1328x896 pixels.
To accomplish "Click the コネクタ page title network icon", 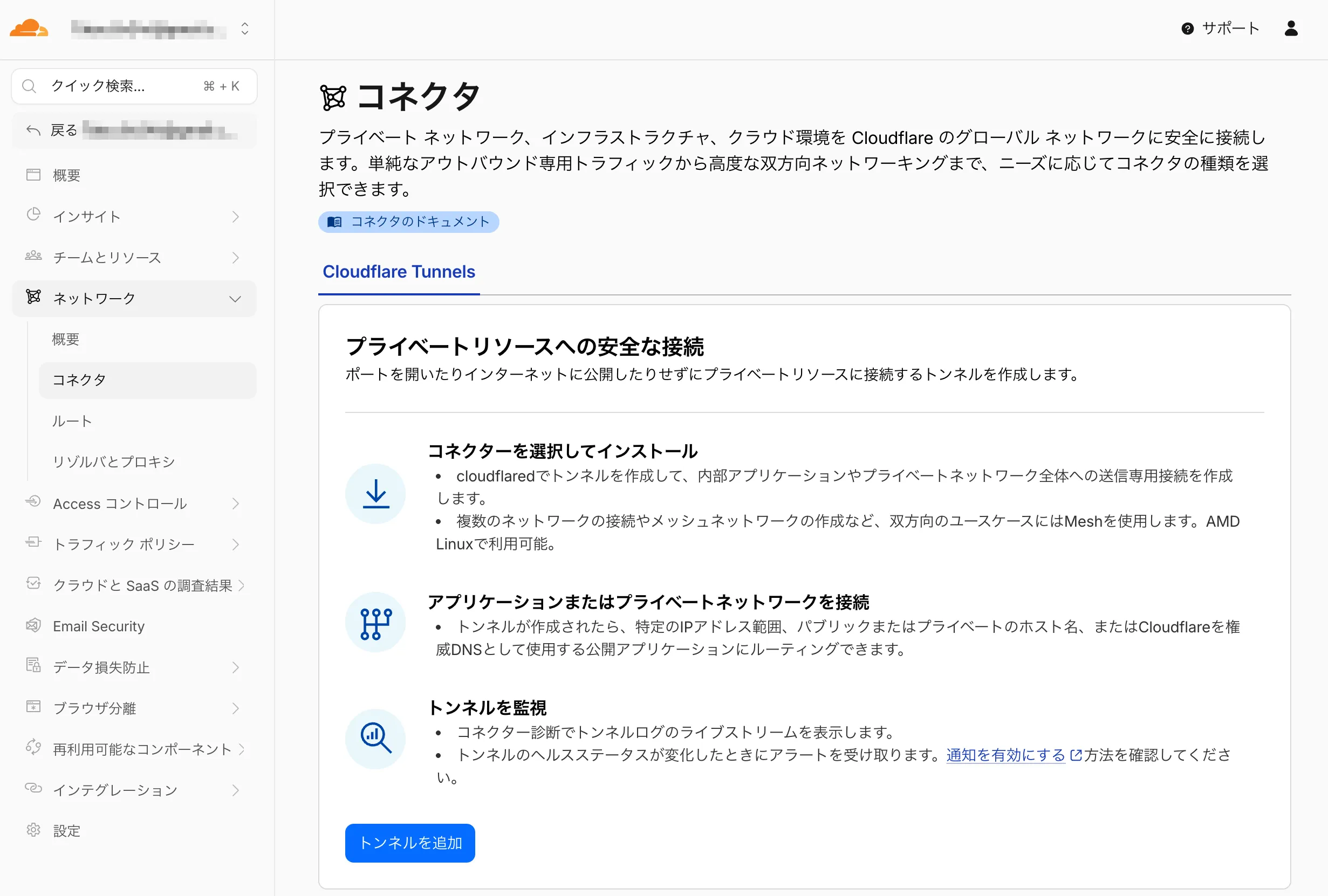I will (x=333, y=97).
